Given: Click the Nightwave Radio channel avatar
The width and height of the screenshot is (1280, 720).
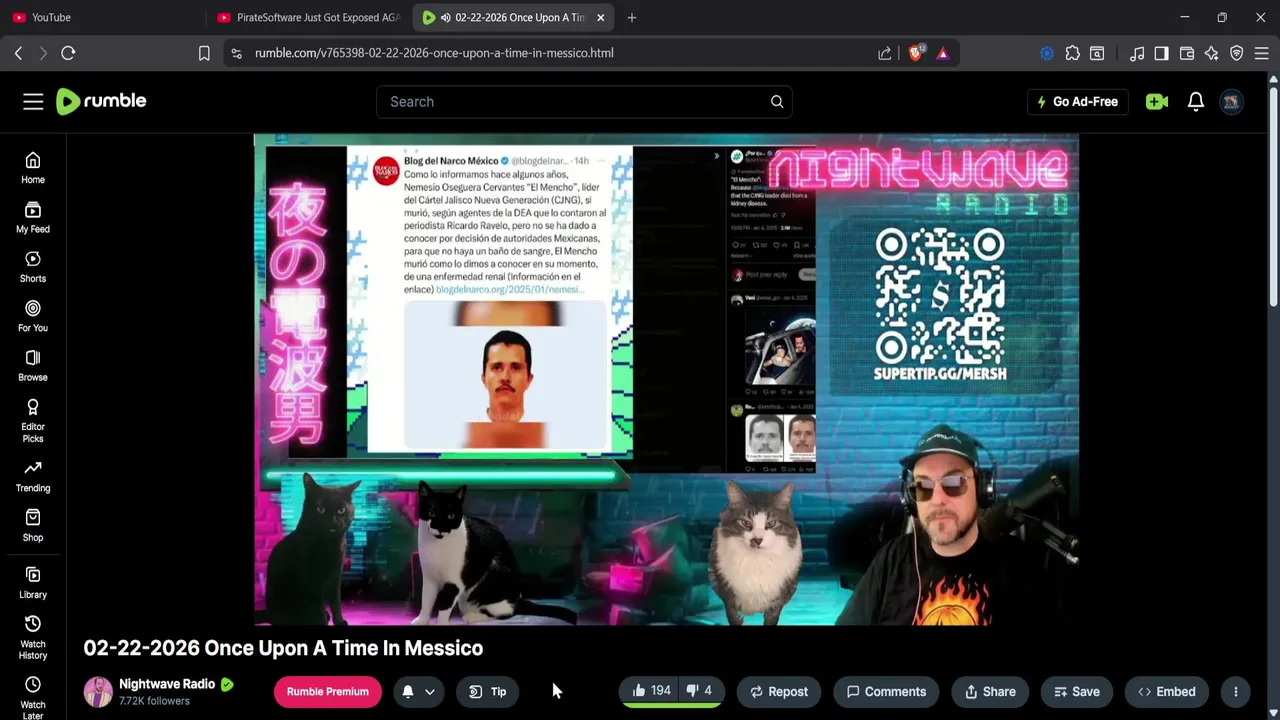Looking at the screenshot, I should point(98,692).
